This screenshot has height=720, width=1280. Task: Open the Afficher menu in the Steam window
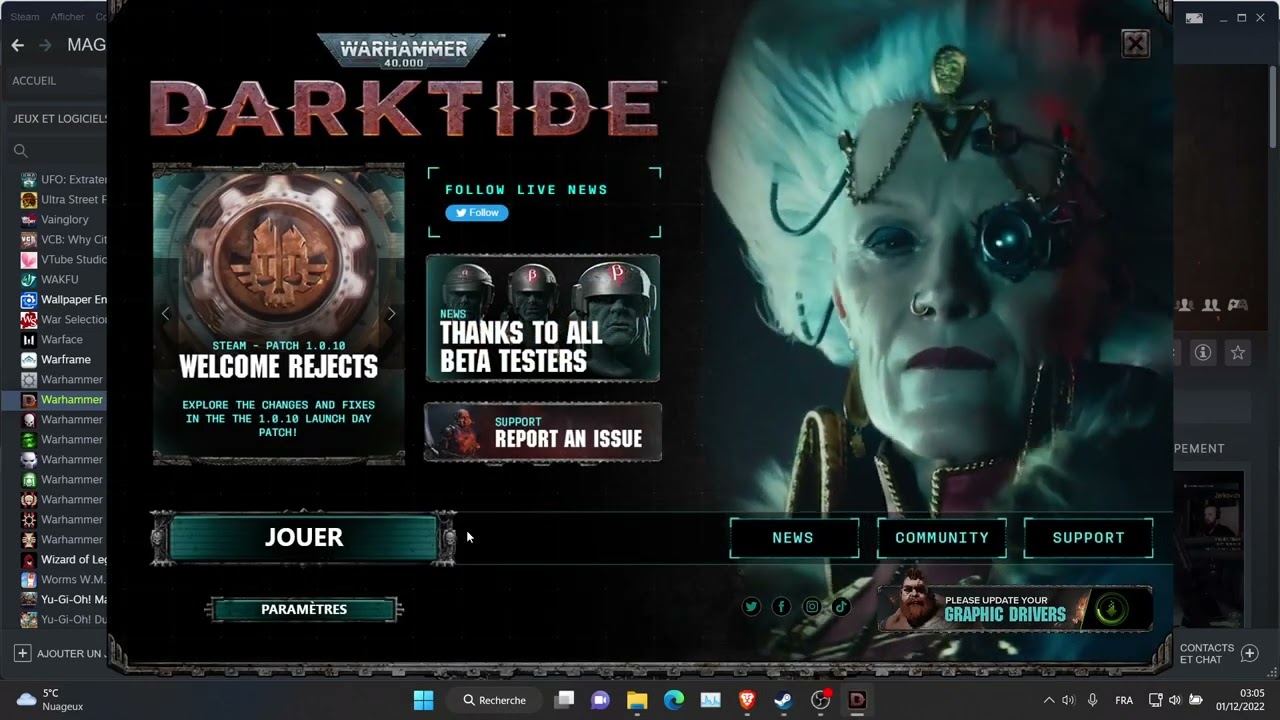[x=68, y=17]
